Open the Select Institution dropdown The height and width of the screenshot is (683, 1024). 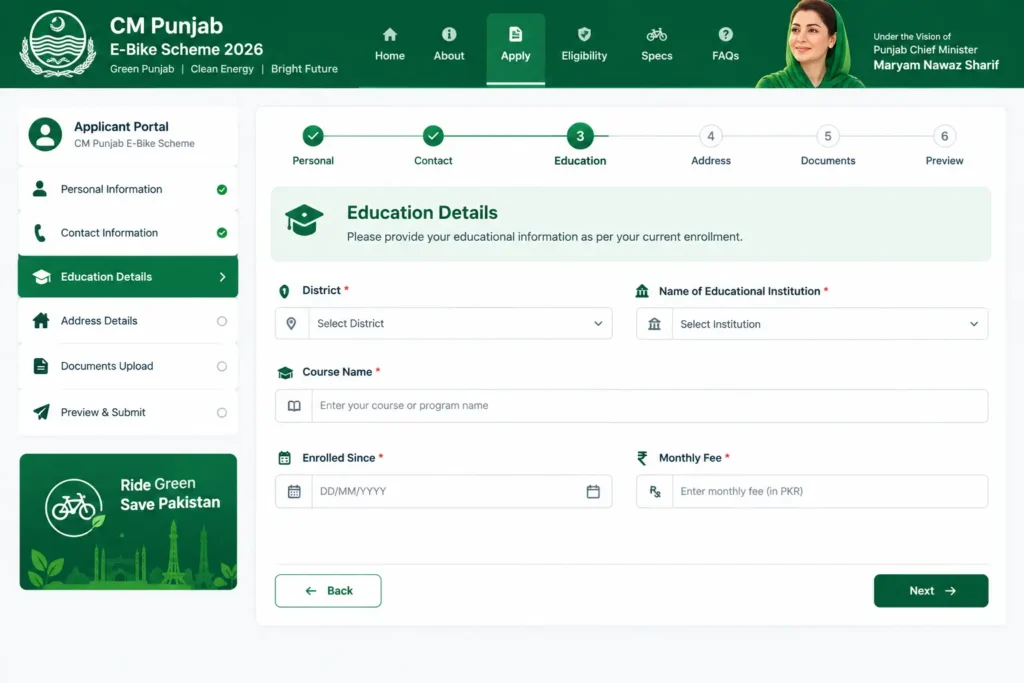(x=812, y=324)
